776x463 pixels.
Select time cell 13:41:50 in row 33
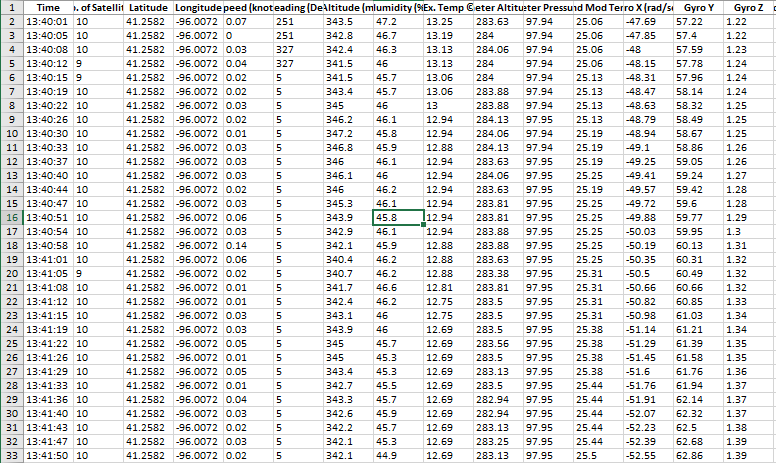(x=47, y=455)
